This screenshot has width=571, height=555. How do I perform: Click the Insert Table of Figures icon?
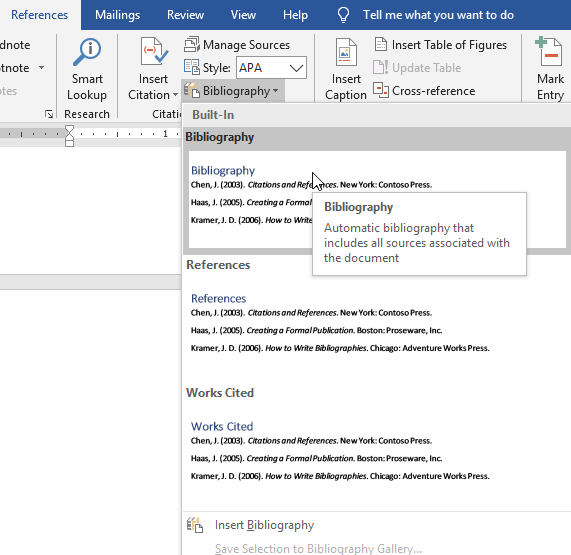coord(381,44)
